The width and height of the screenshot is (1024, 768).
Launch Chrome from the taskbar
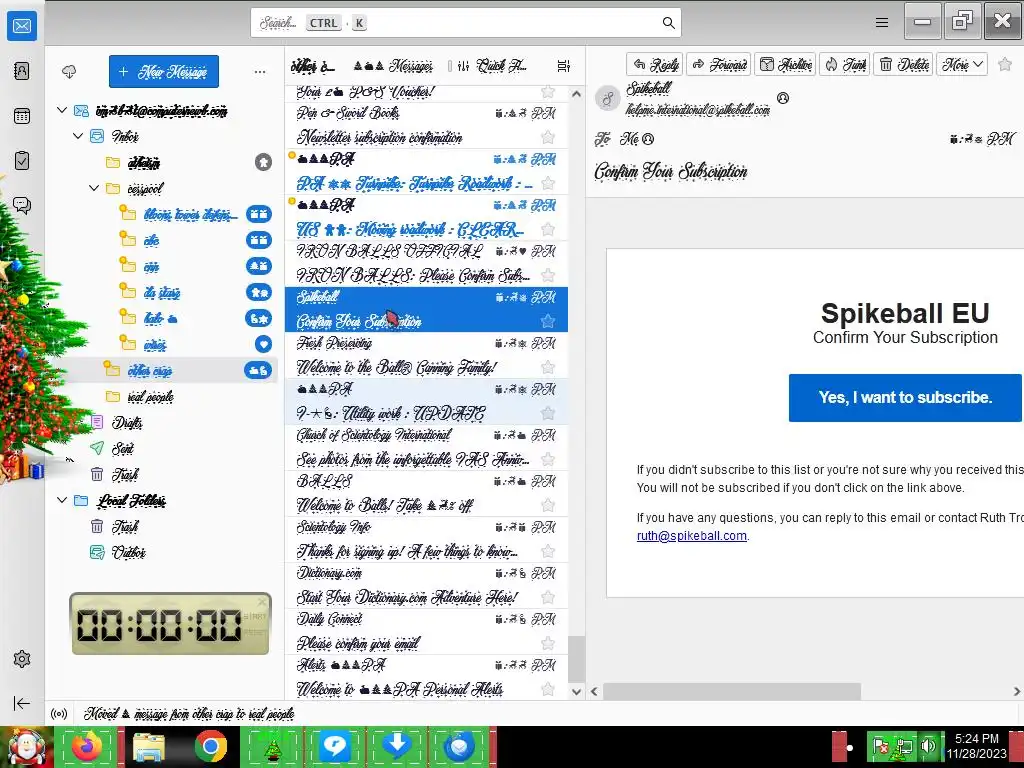point(210,746)
